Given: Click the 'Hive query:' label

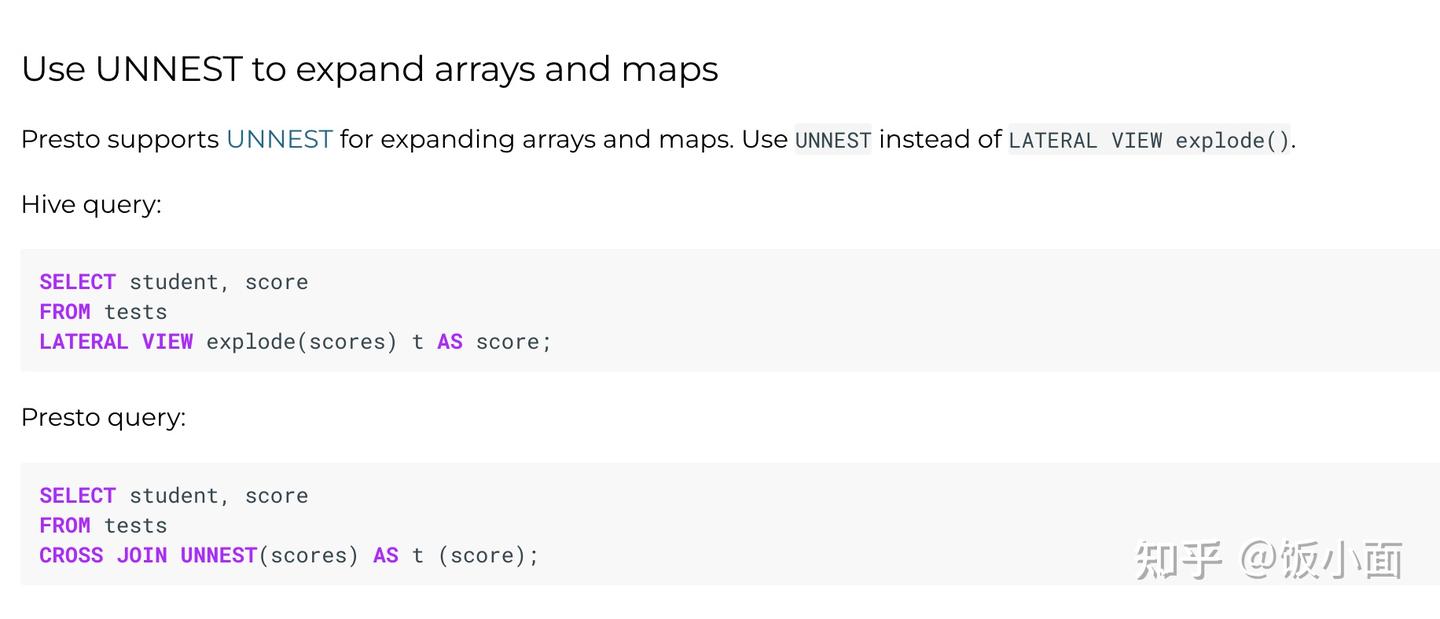Looking at the screenshot, I should [x=91, y=204].
